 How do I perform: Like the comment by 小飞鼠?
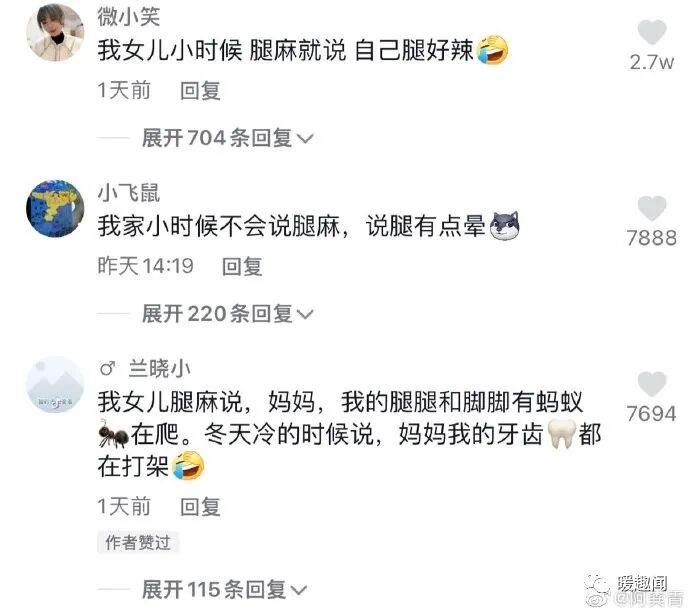[x=652, y=208]
